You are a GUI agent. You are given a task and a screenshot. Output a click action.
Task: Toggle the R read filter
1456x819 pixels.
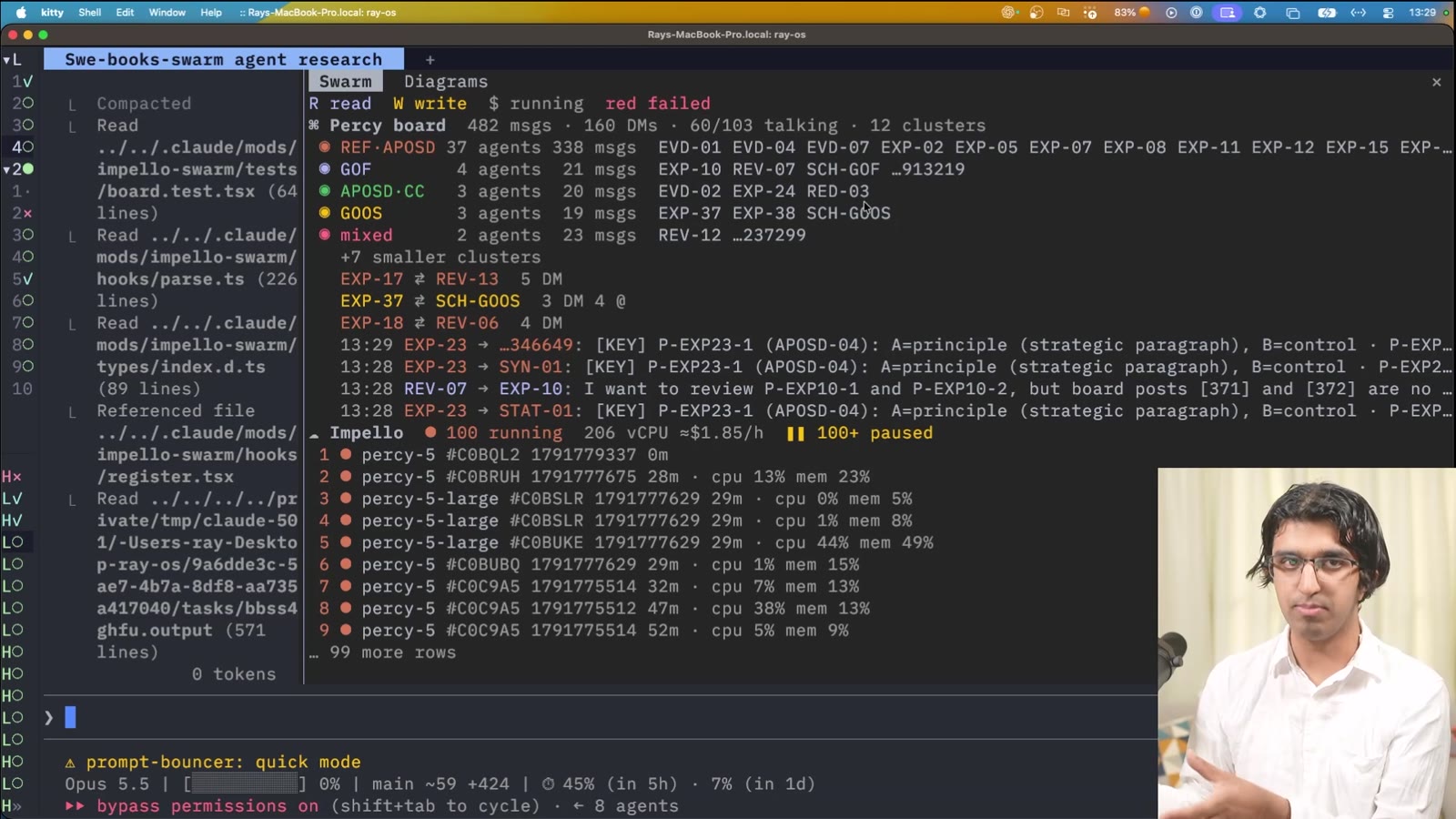340,104
